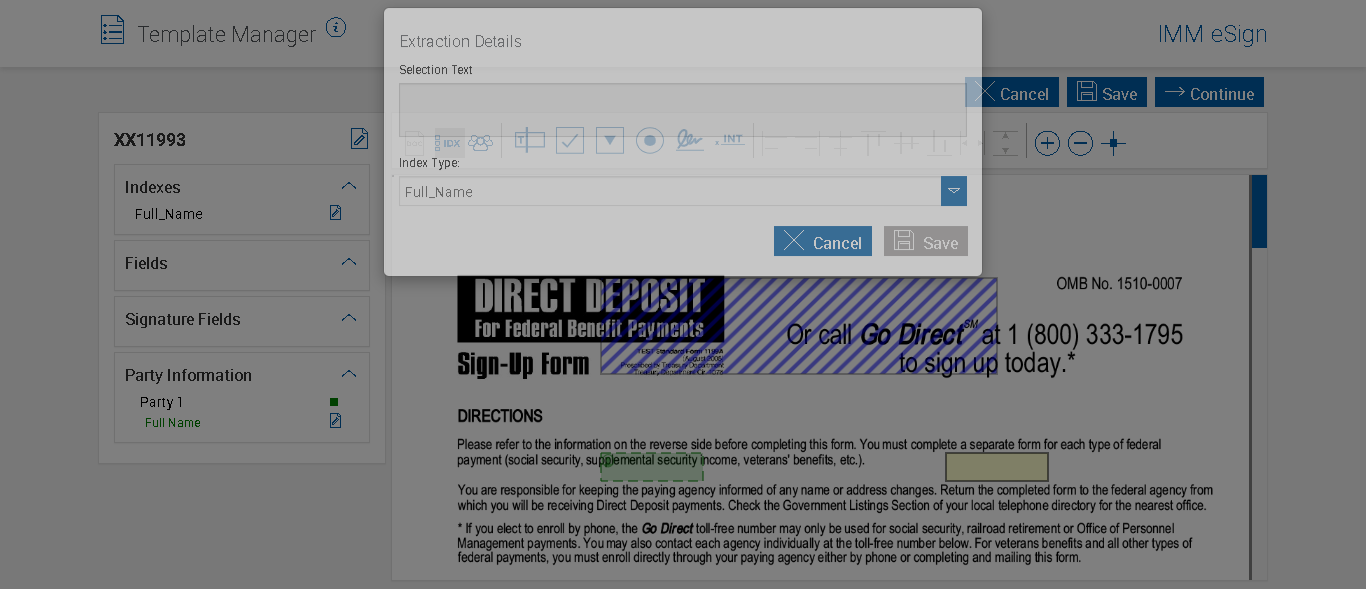Select the green dashed field on document
Viewport: 1366px width, 589px height.
[652, 467]
